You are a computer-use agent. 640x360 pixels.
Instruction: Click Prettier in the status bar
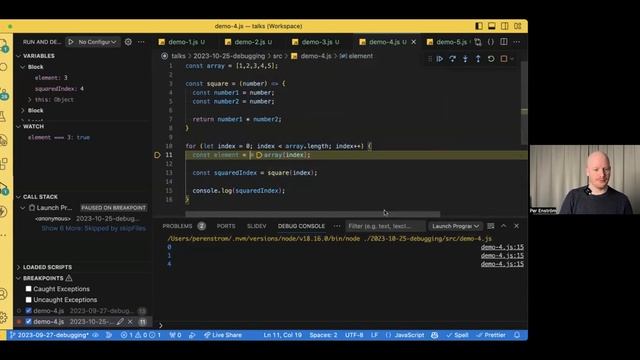[x=491, y=335]
